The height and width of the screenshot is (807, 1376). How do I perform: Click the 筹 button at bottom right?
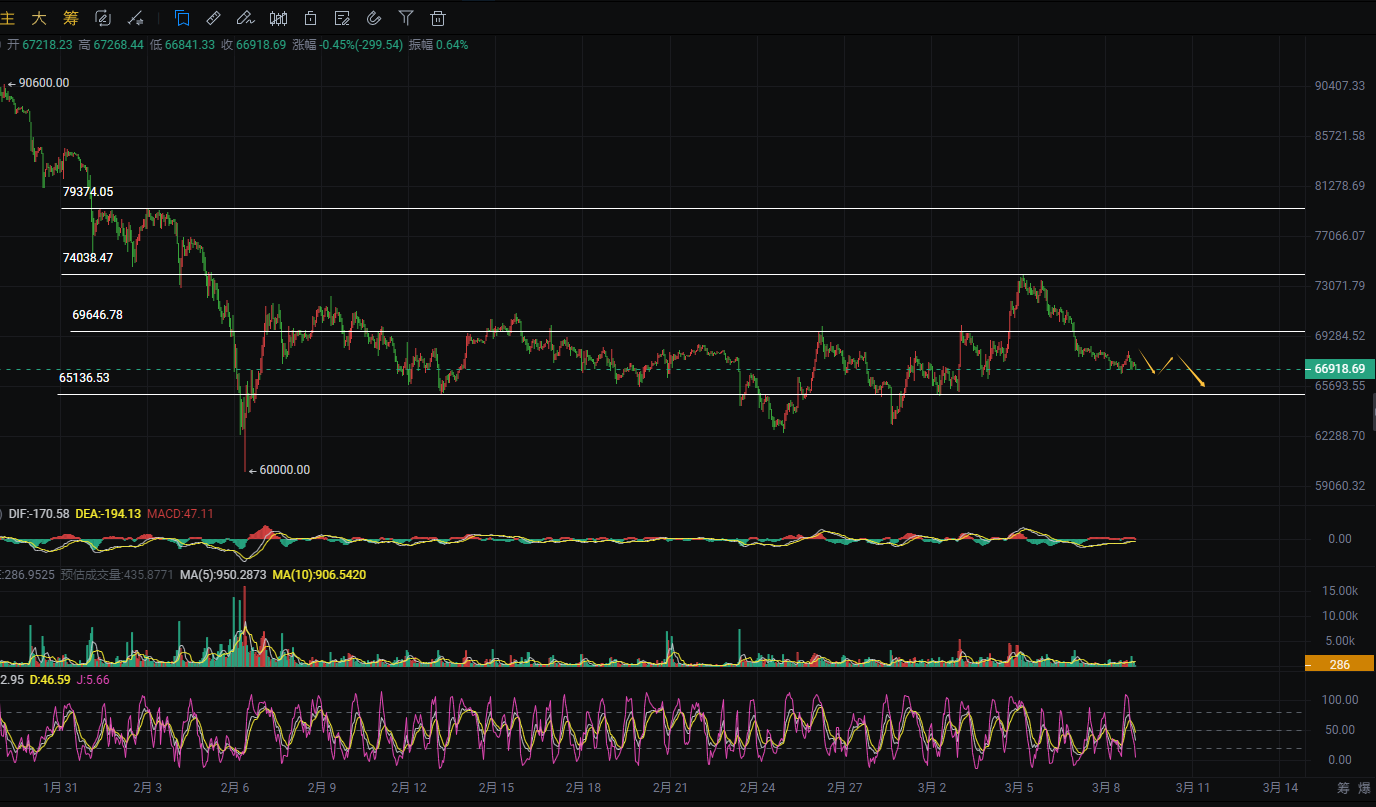(x=1343, y=788)
